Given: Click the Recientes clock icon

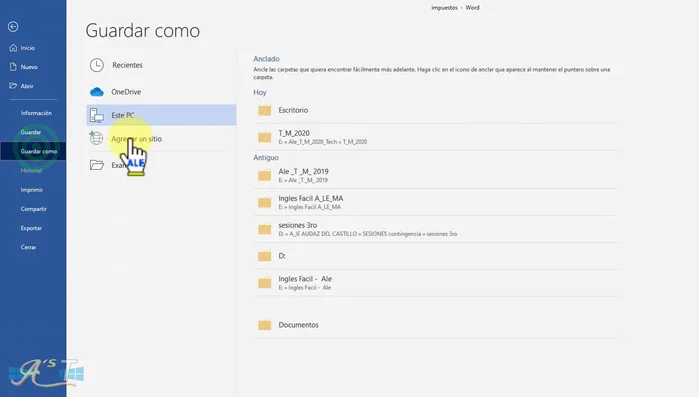Looking at the screenshot, I should (x=97, y=65).
